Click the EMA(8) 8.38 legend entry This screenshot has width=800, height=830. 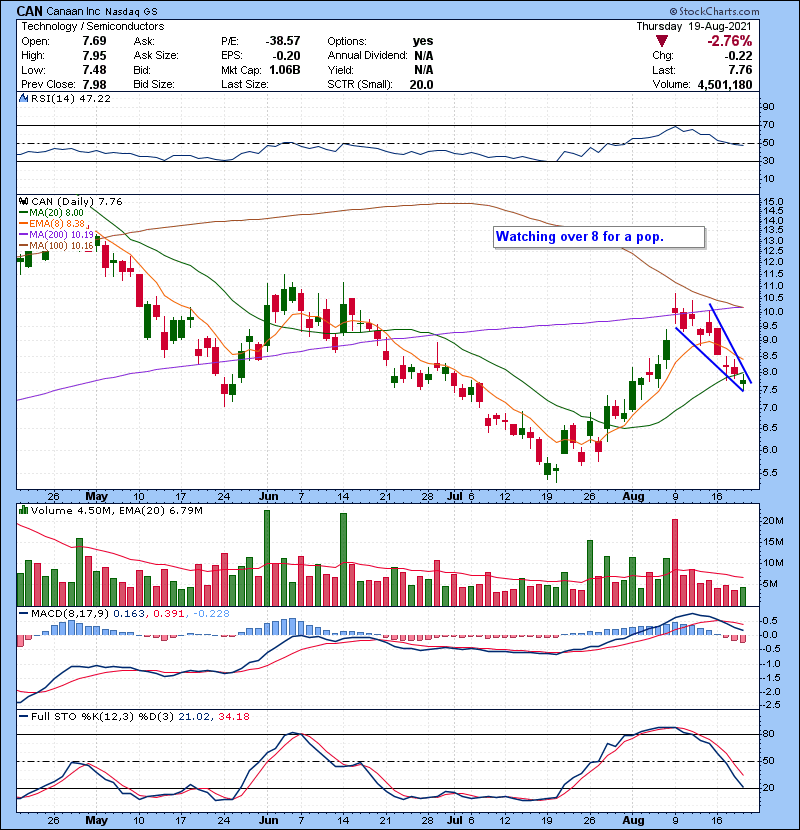52,224
